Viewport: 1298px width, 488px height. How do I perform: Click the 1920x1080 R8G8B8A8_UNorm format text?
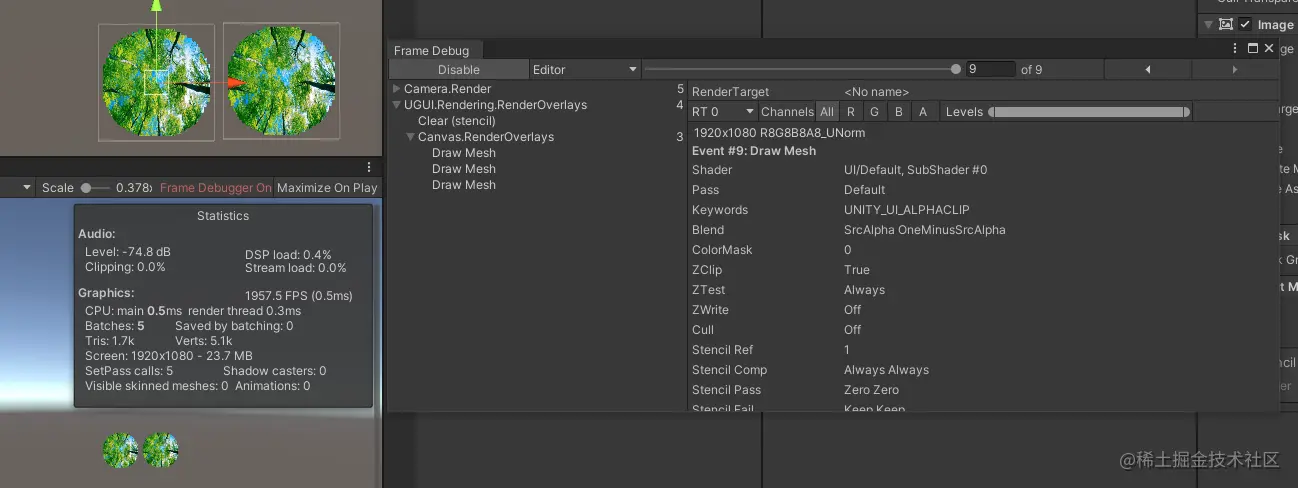tap(779, 133)
